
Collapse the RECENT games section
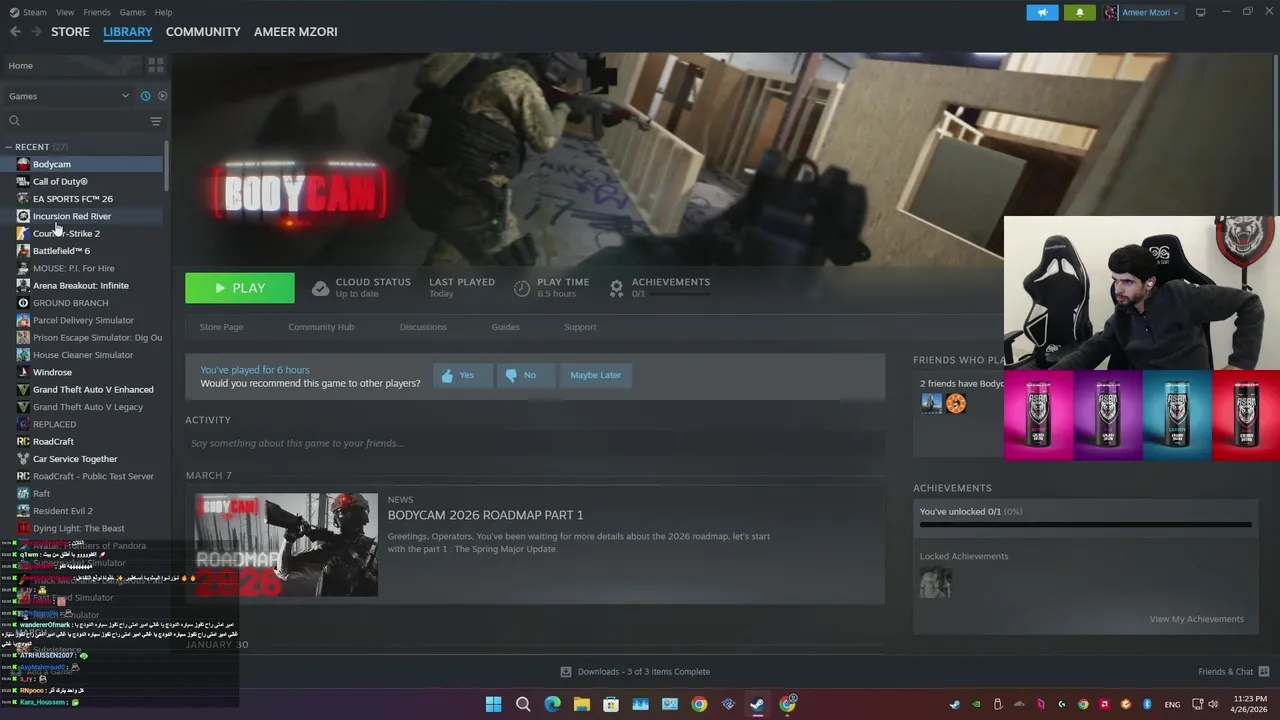point(8,147)
